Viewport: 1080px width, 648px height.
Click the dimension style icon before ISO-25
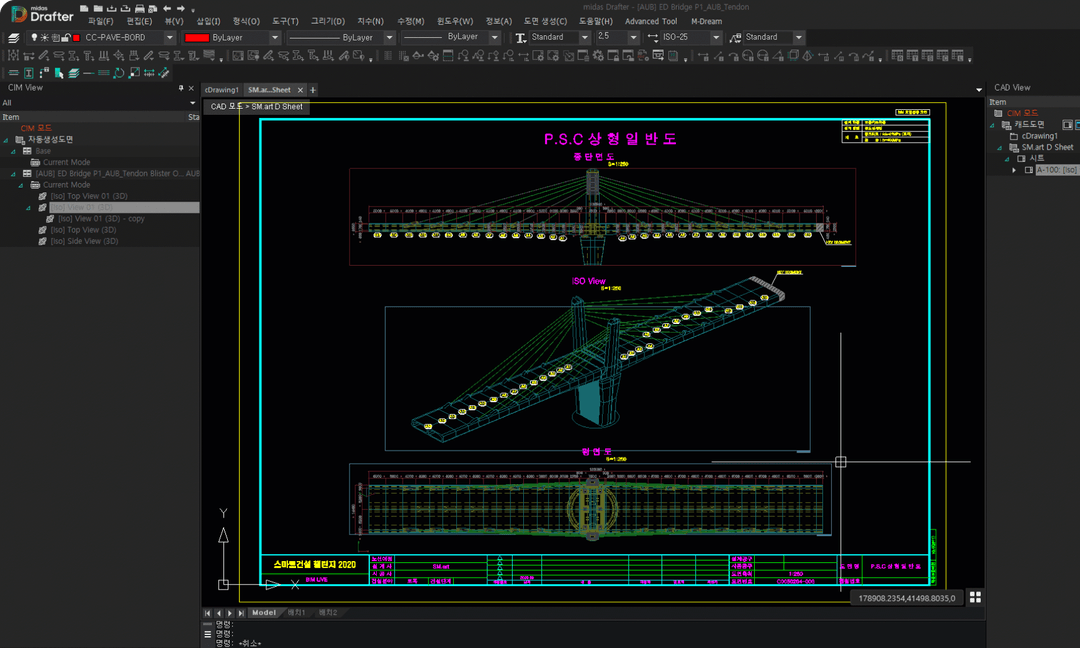[x=653, y=38]
